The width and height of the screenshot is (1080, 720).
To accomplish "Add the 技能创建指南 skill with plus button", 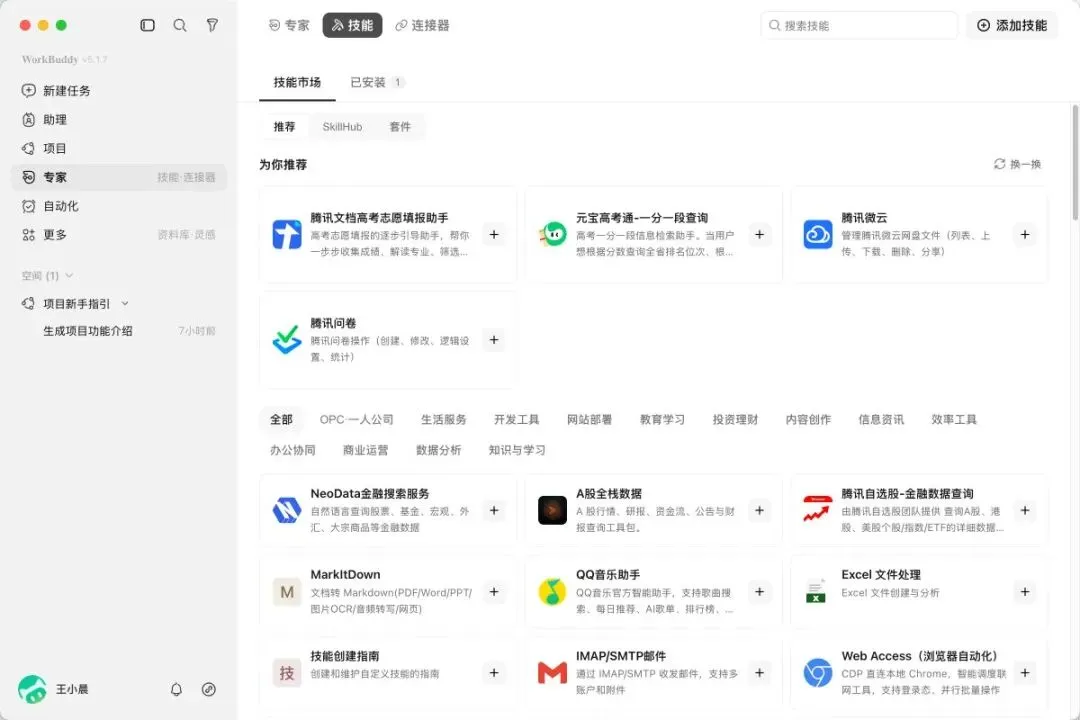I will tap(494, 673).
